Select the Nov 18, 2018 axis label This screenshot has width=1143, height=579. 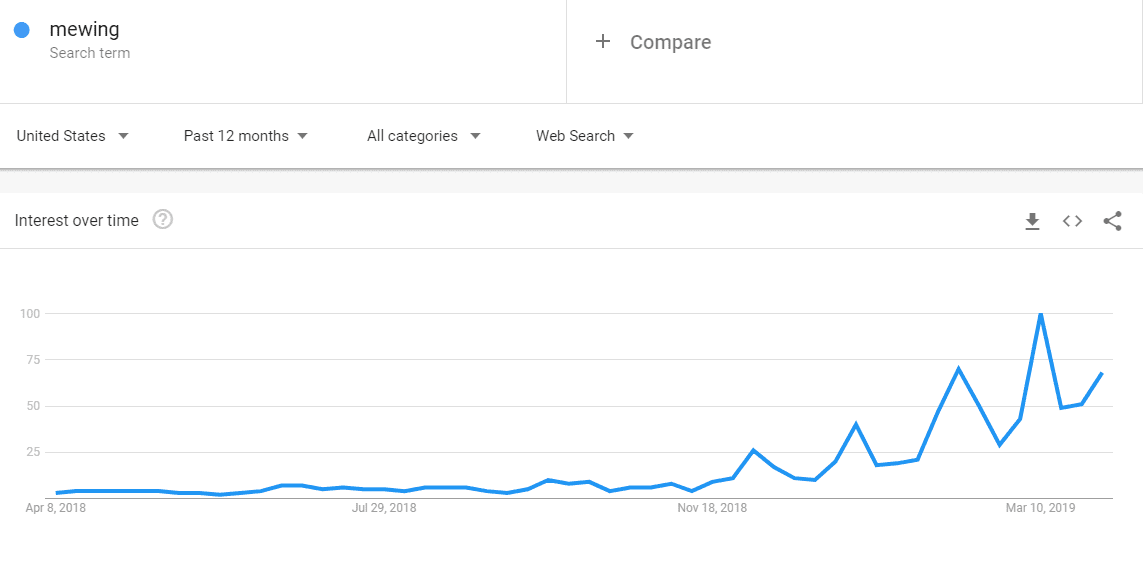(x=712, y=508)
